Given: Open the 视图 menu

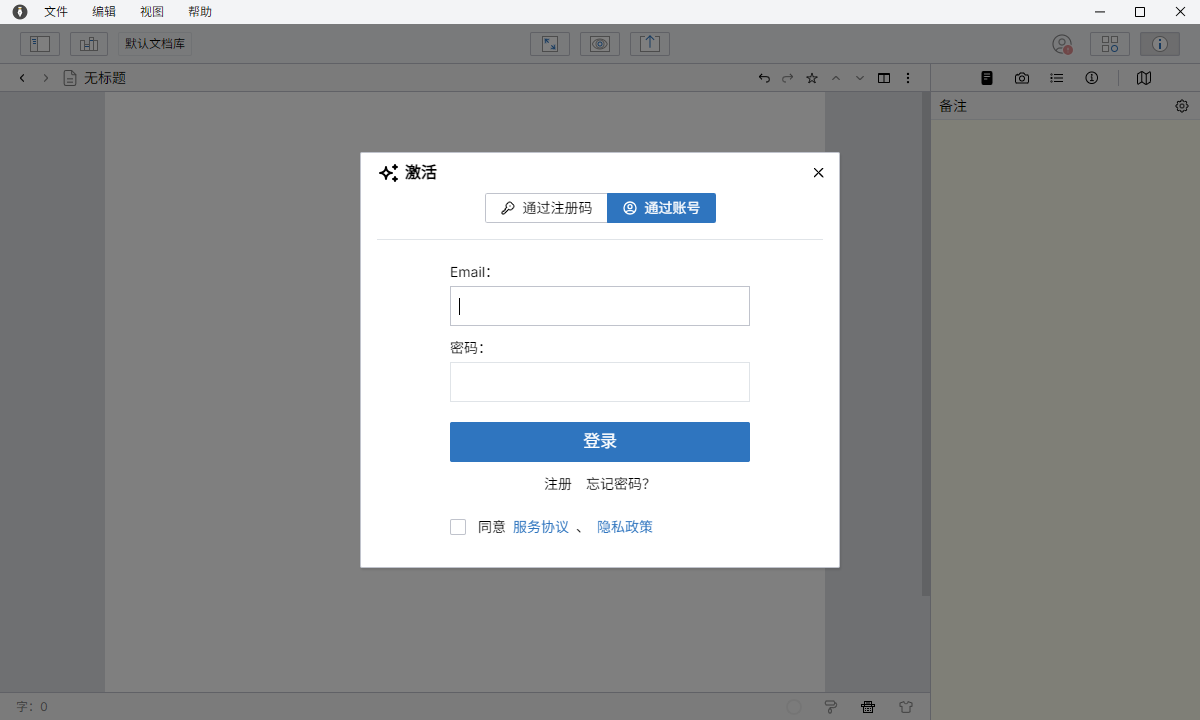Looking at the screenshot, I should 152,12.
